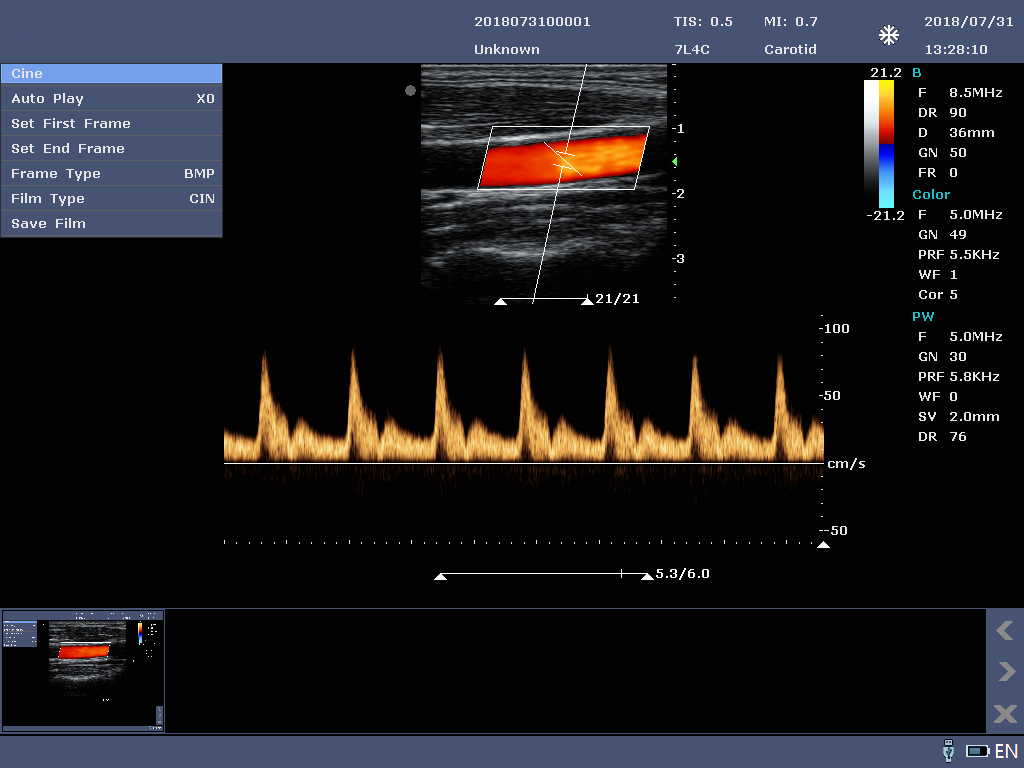Toggle Auto Play X0 option
This screenshot has width=1024, height=768.
pyautogui.click(x=111, y=99)
